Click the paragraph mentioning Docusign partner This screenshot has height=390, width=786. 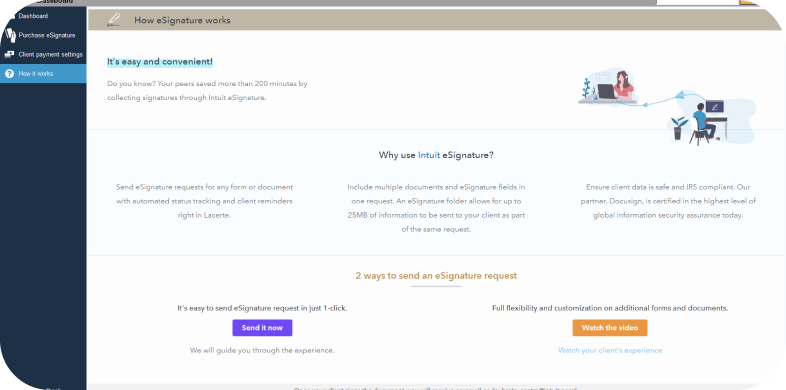pos(668,201)
